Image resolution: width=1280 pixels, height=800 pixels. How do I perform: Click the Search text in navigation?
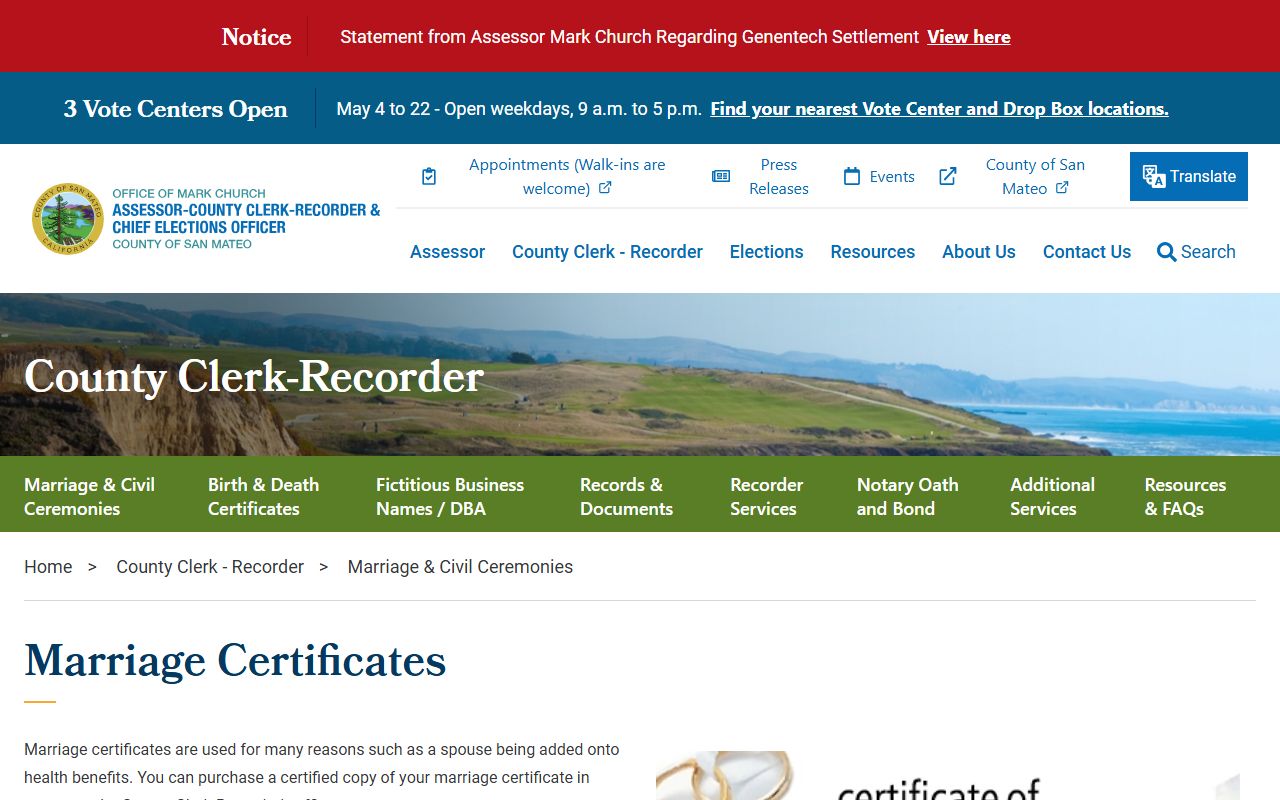tap(1208, 252)
